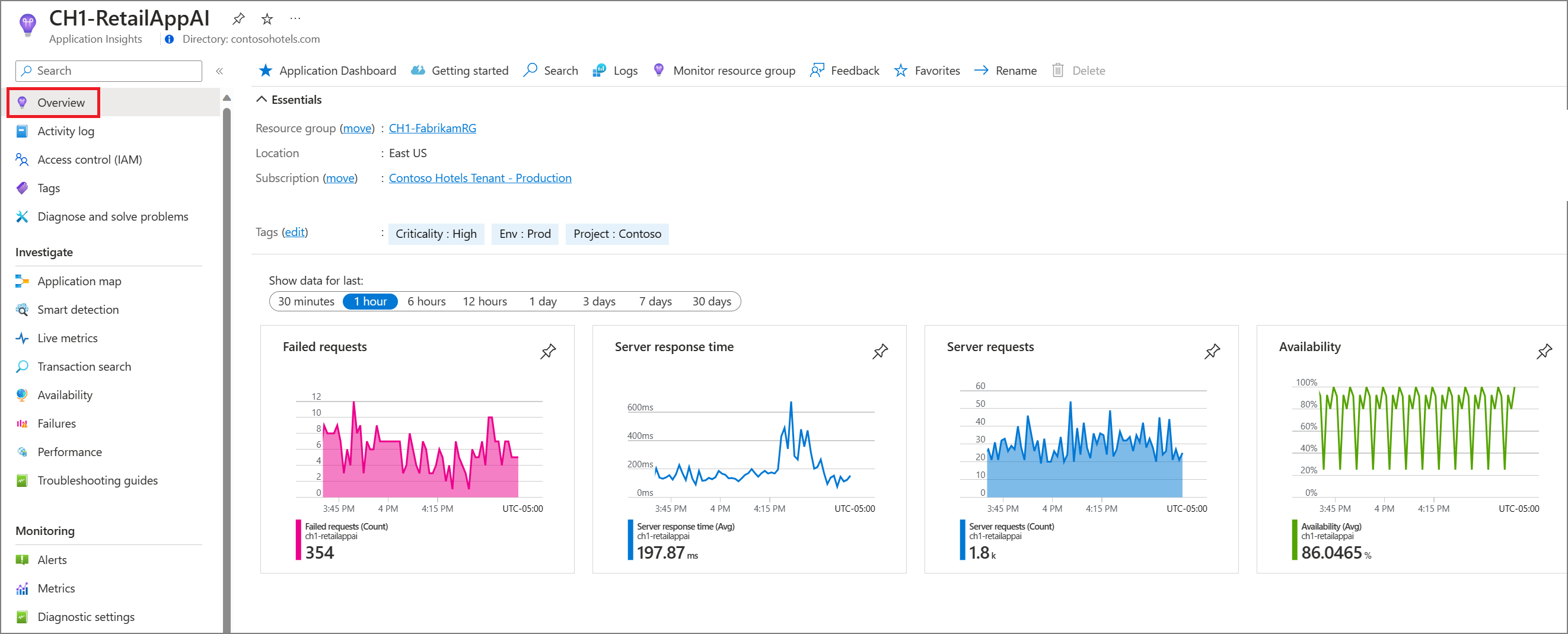Pin the Server response time chart
This screenshot has height=634, width=1568.
click(879, 351)
